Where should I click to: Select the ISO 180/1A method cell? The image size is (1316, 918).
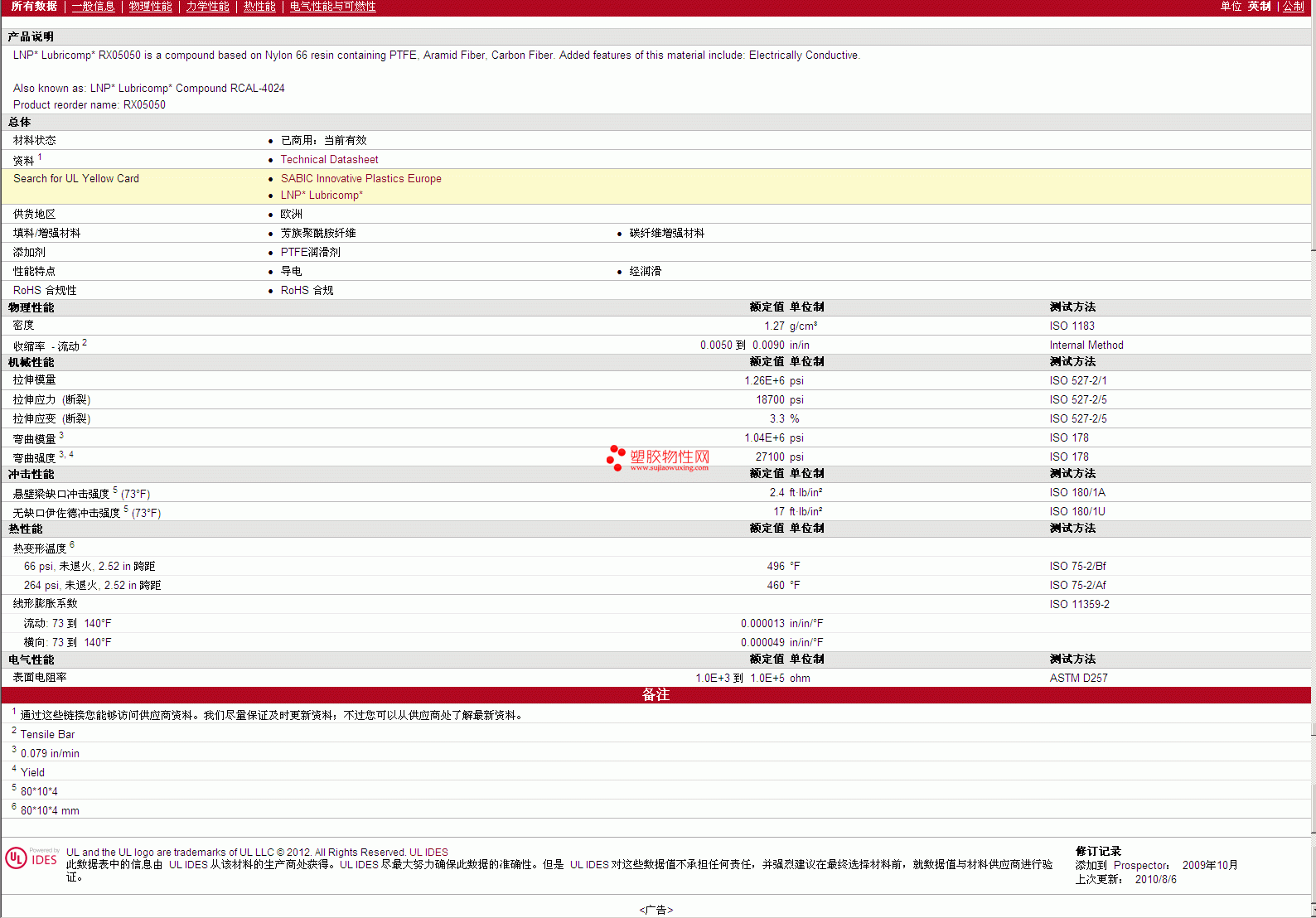[x=1077, y=493]
